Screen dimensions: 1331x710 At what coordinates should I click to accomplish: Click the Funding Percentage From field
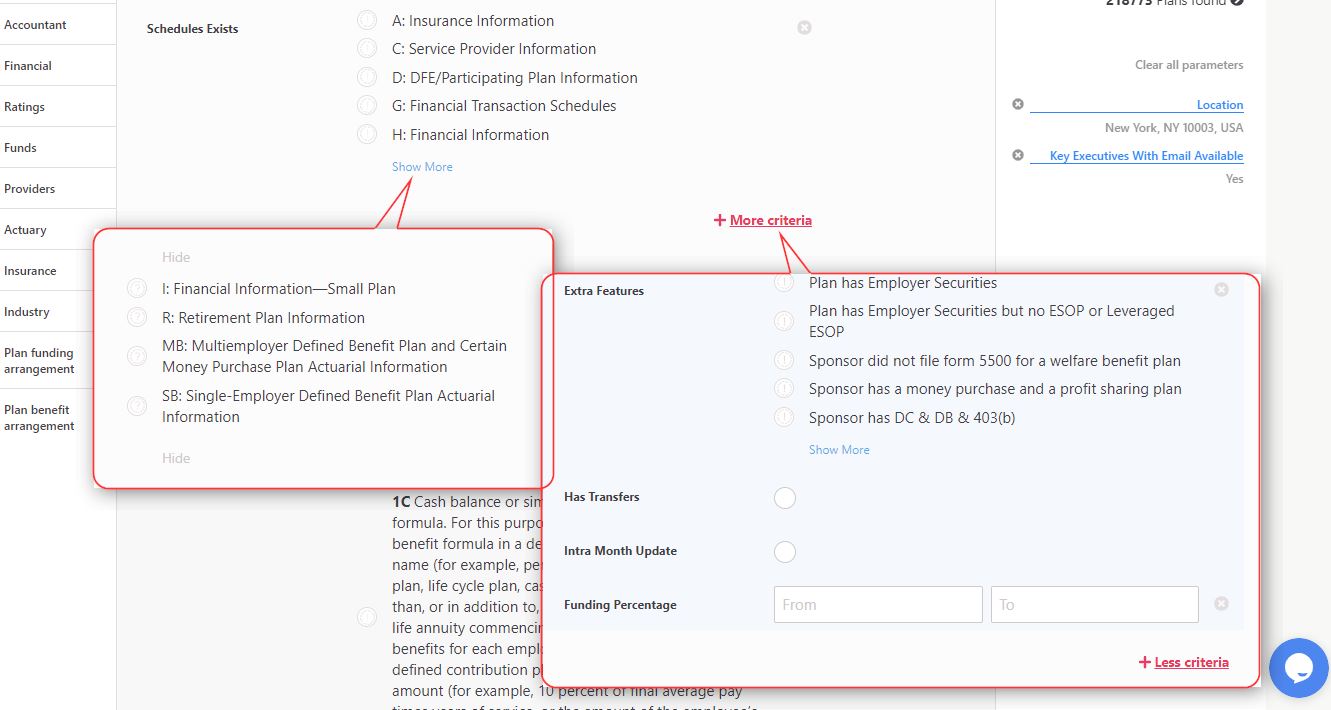877,605
